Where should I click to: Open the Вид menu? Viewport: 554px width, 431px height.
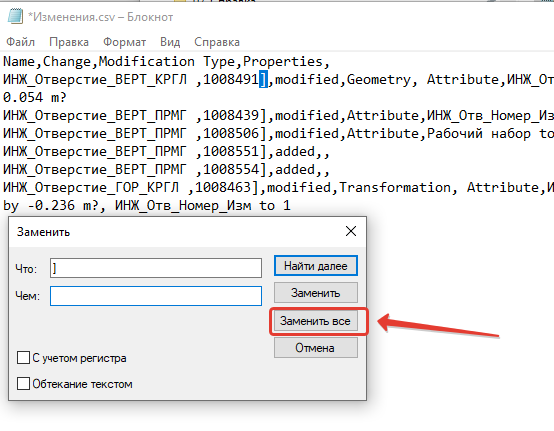pos(170,42)
